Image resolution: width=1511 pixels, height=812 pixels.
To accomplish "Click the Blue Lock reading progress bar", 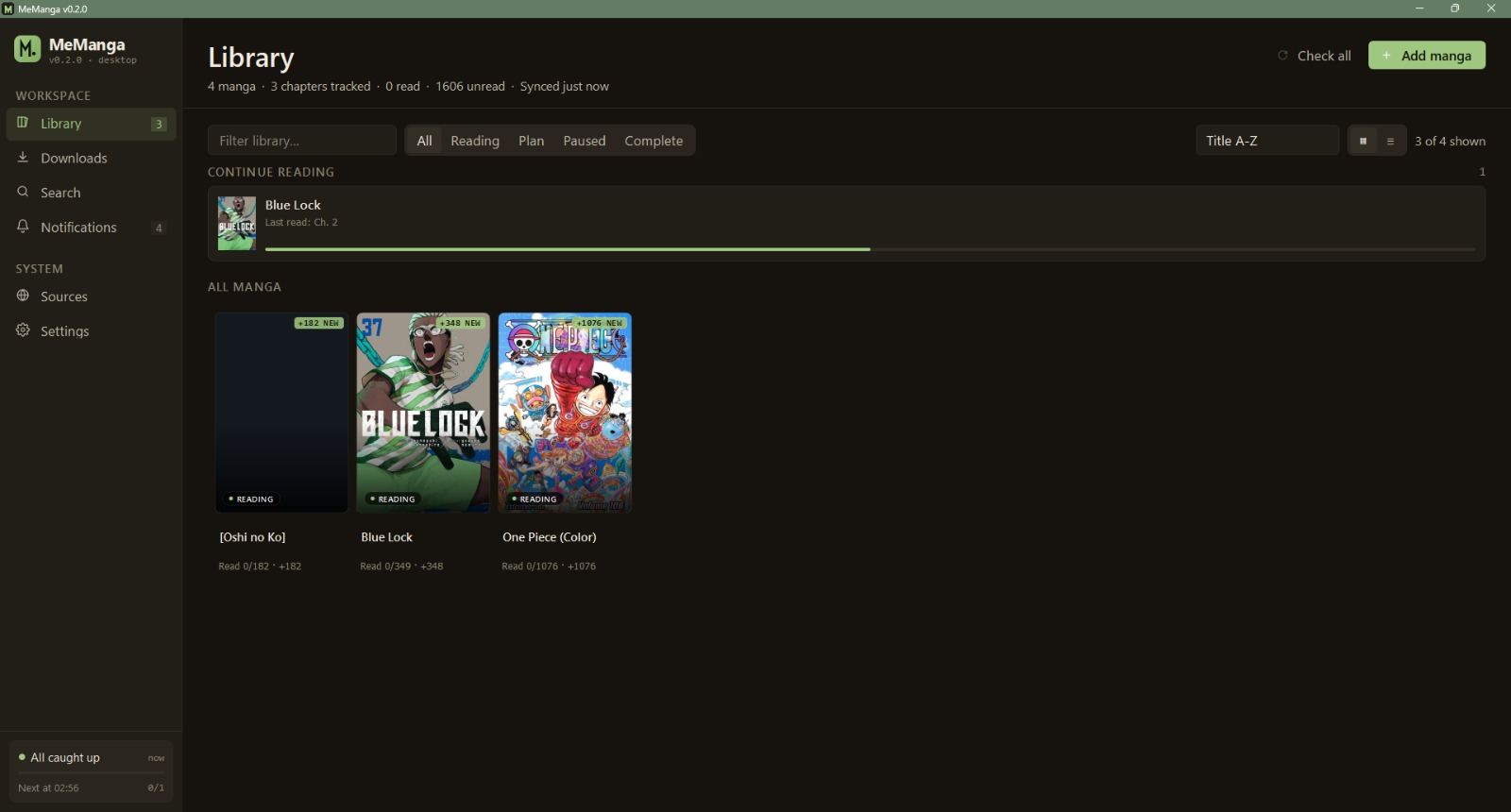I will [x=870, y=249].
